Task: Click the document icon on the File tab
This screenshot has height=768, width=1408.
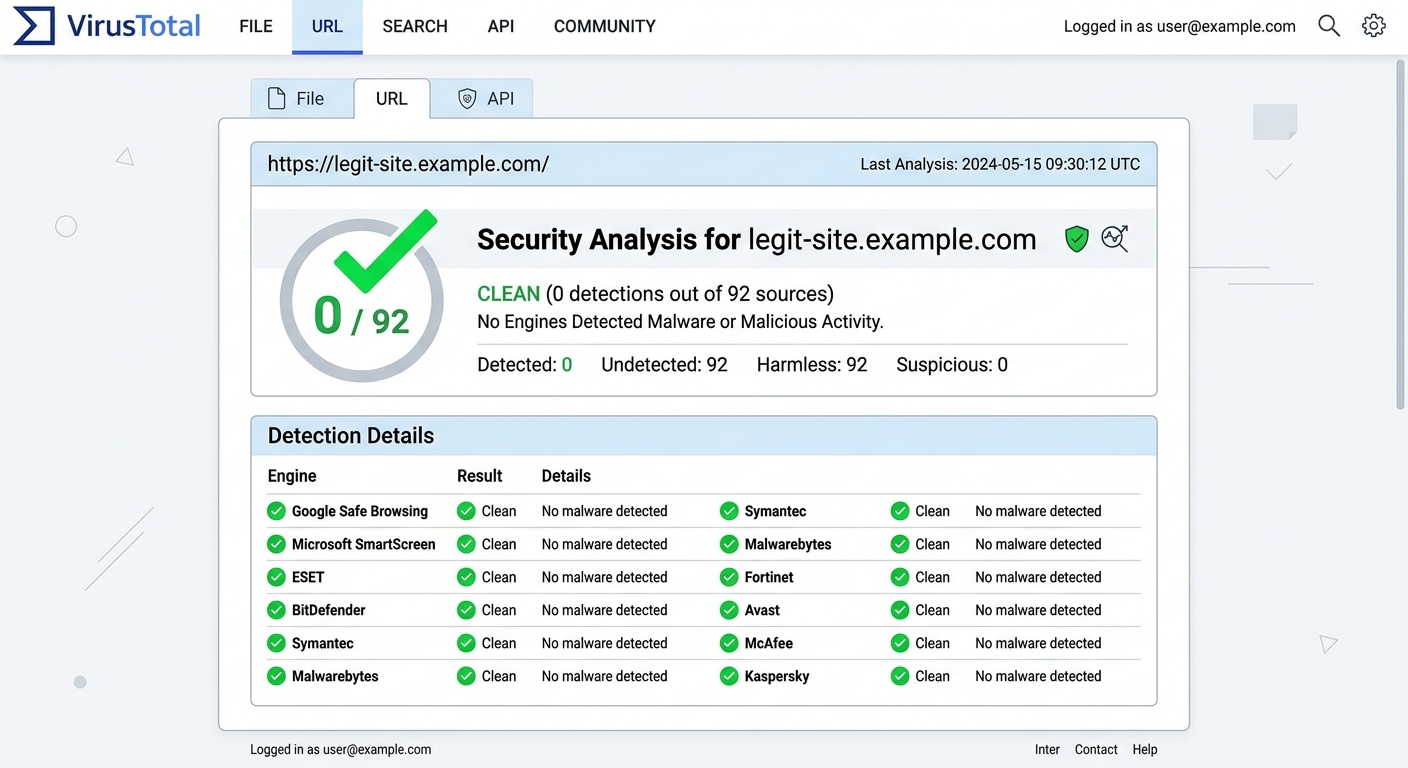Action: pyautogui.click(x=276, y=98)
